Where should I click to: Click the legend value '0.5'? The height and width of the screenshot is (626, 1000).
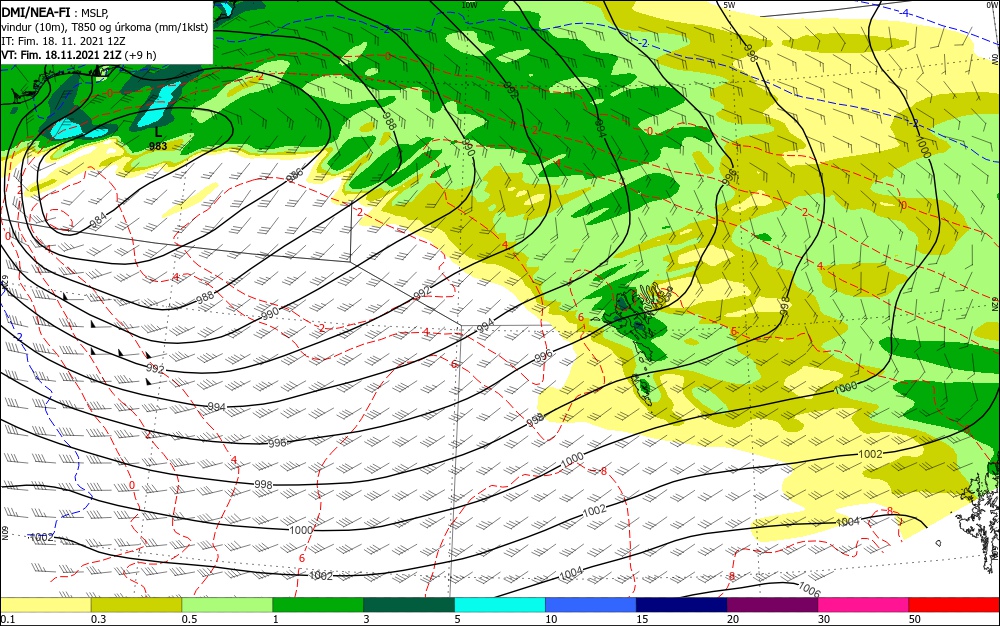(189, 619)
